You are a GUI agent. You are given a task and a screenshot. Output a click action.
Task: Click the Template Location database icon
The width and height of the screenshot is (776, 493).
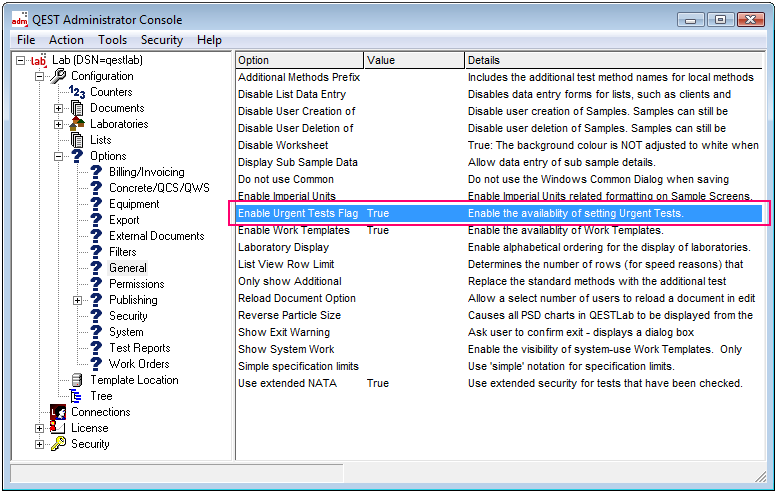pyautogui.click(x=77, y=380)
